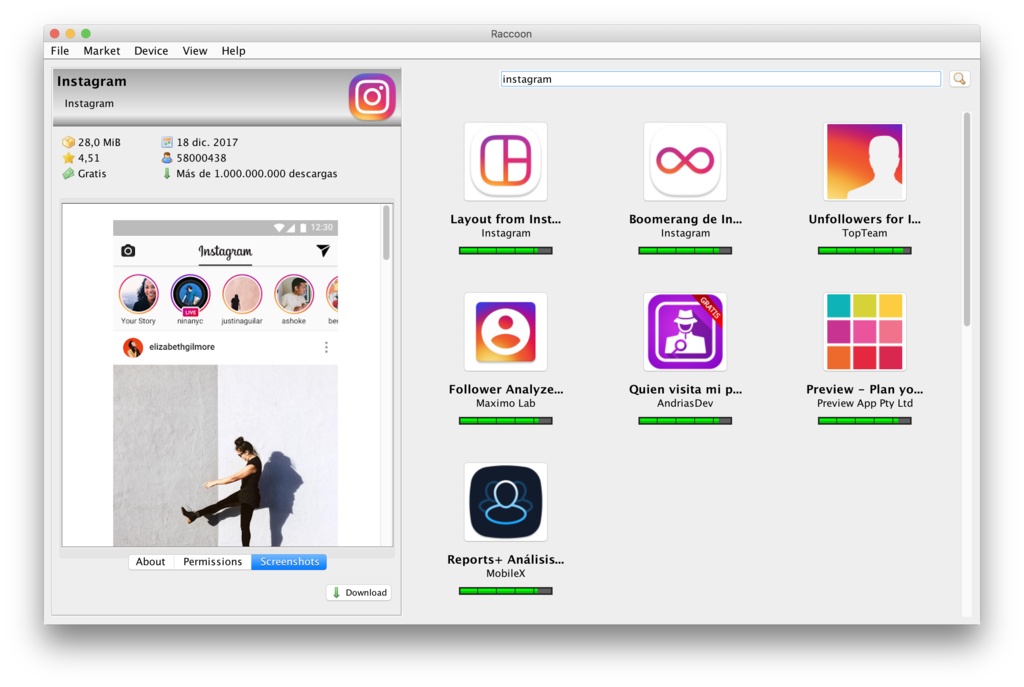Open the Device menu
Screen dimensions: 1024x687
pos(151,51)
